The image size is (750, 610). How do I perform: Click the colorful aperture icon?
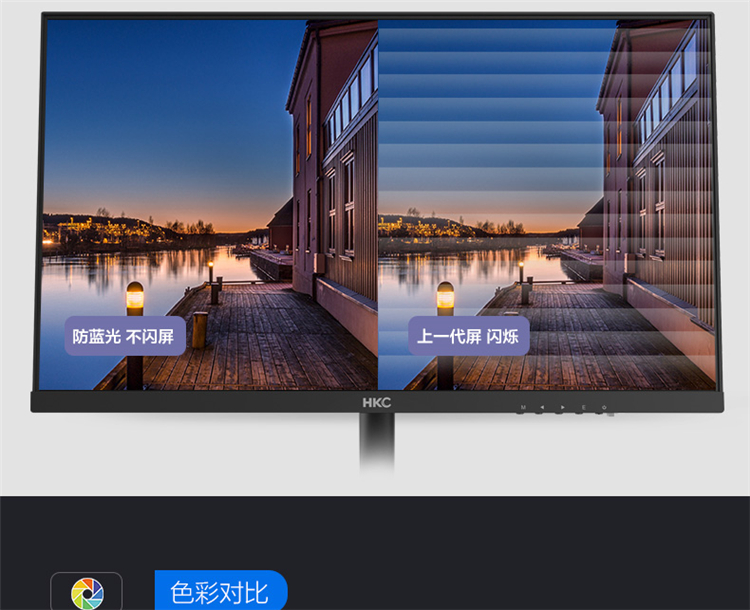click(x=87, y=593)
